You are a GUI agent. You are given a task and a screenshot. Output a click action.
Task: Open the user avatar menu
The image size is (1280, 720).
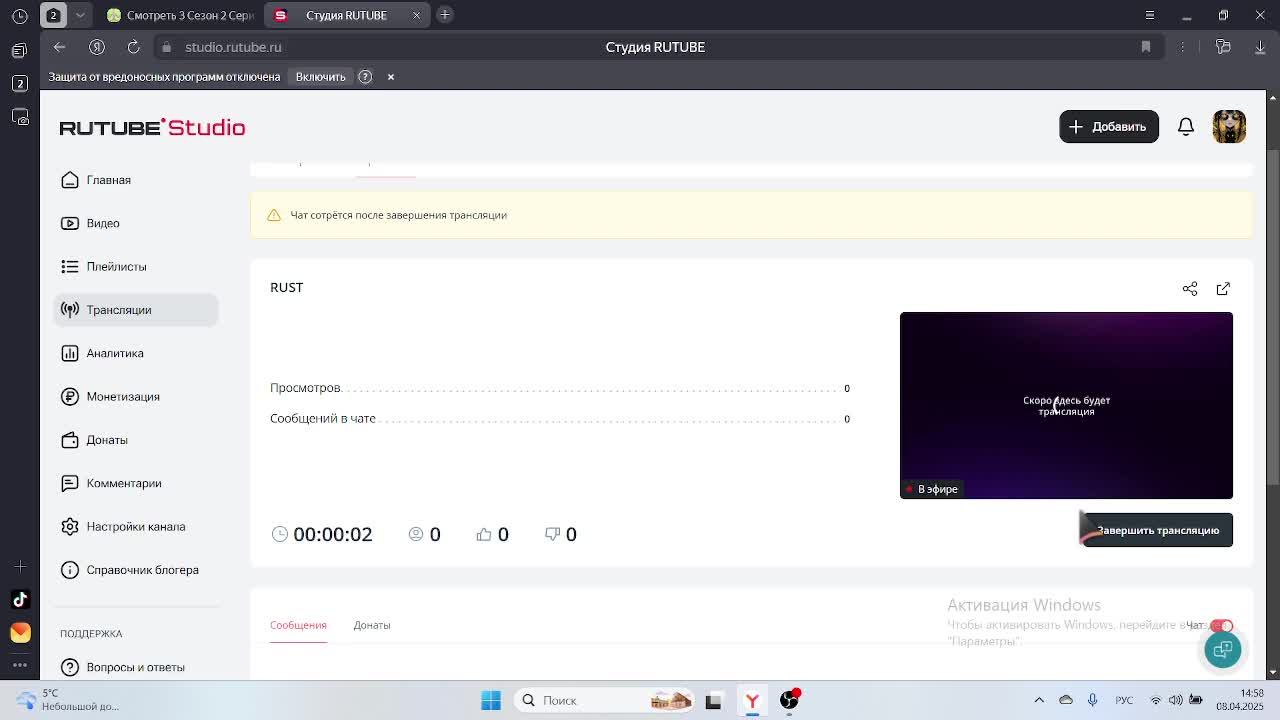(1229, 127)
